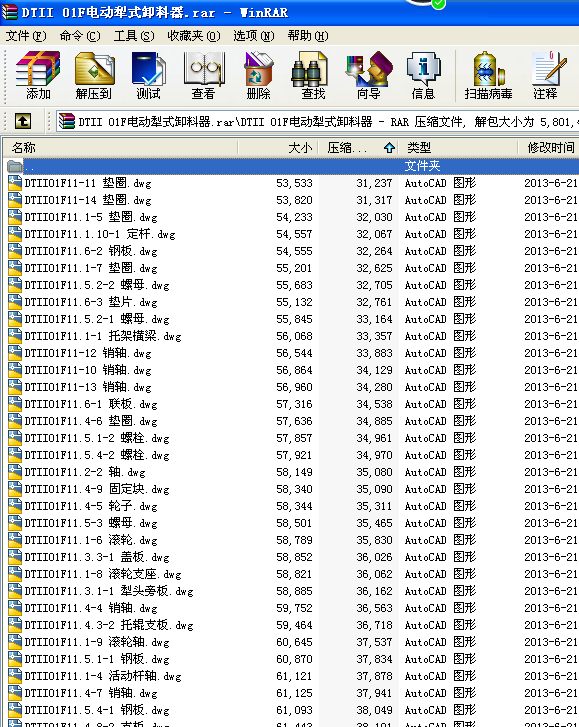Click file icon of DTII01F11.1-6 滚轮.dwg
This screenshot has width=579, height=727.
[x=15, y=540]
